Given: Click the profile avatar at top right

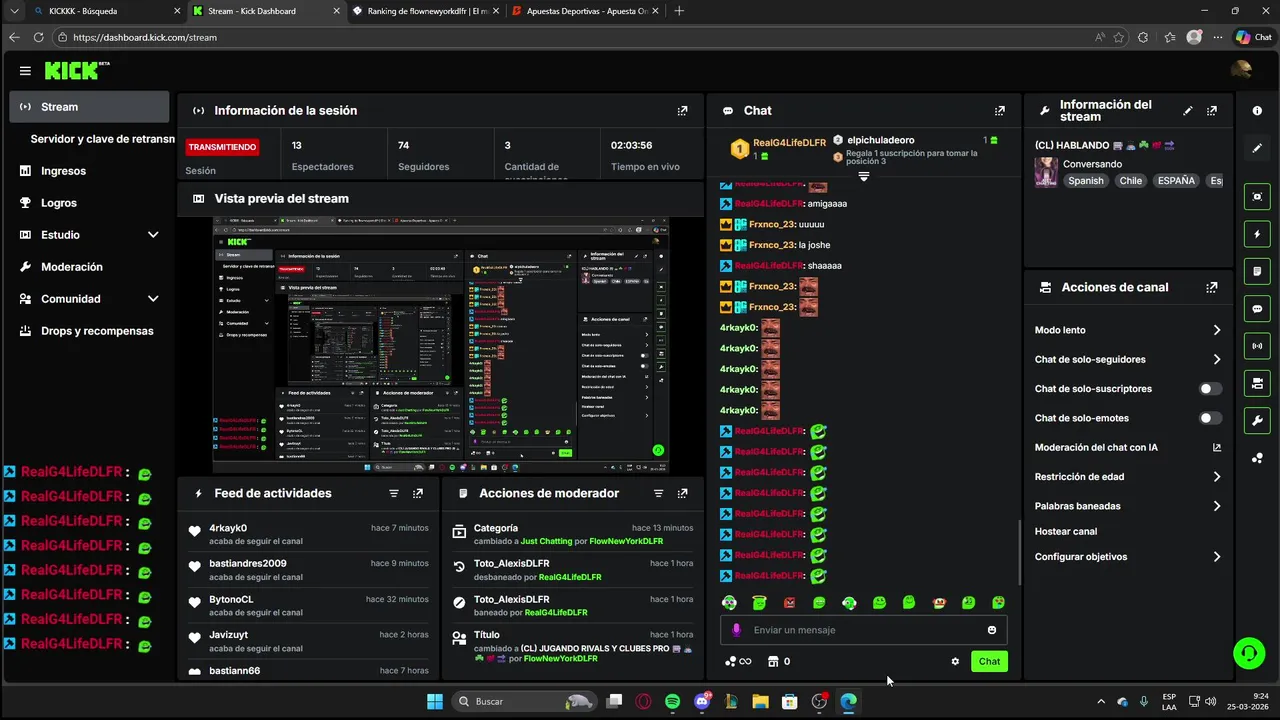Looking at the screenshot, I should pyautogui.click(x=1241, y=70).
